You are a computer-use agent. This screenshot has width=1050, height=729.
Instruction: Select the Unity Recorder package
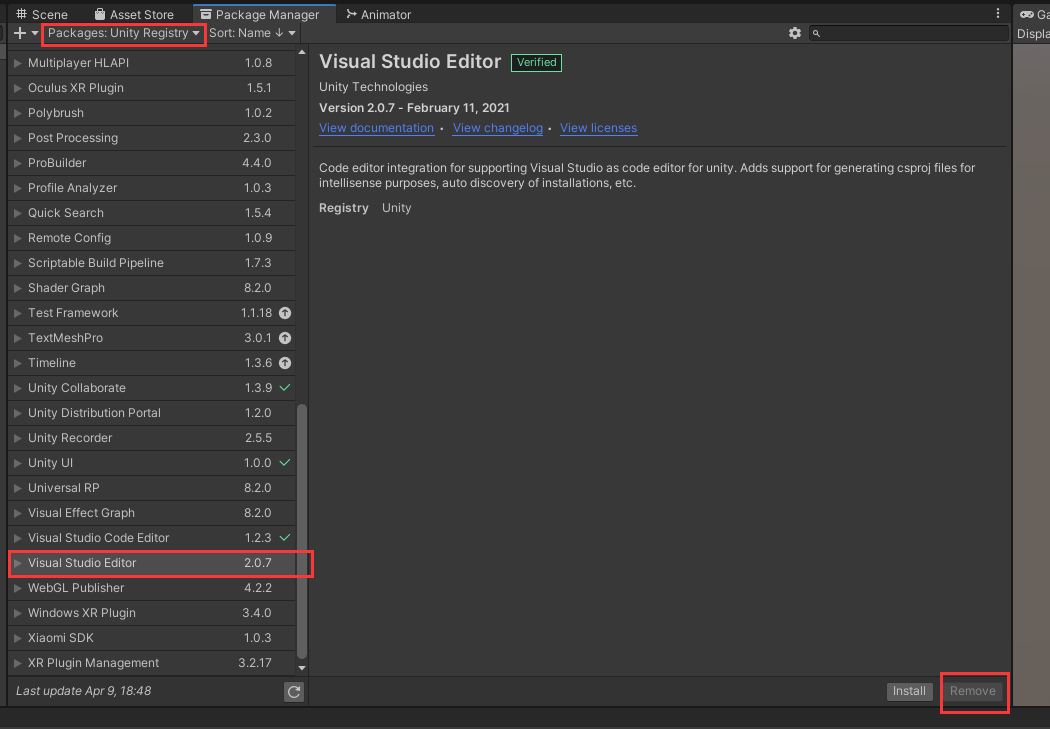point(151,438)
